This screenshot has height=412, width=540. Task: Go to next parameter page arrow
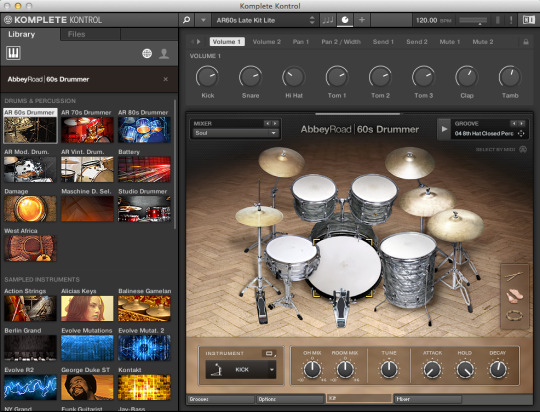pos(199,42)
